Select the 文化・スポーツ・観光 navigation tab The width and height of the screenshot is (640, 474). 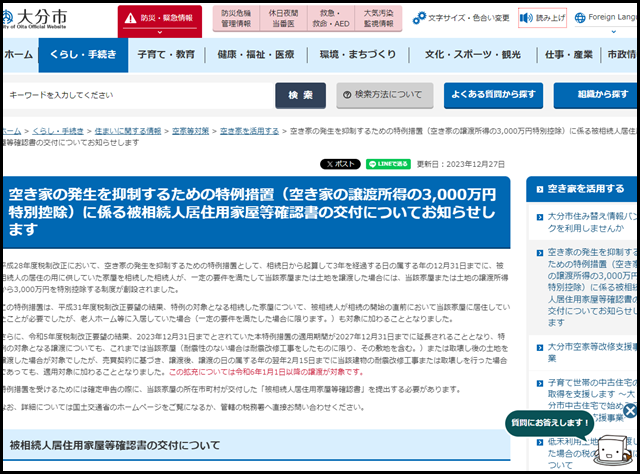(473, 54)
